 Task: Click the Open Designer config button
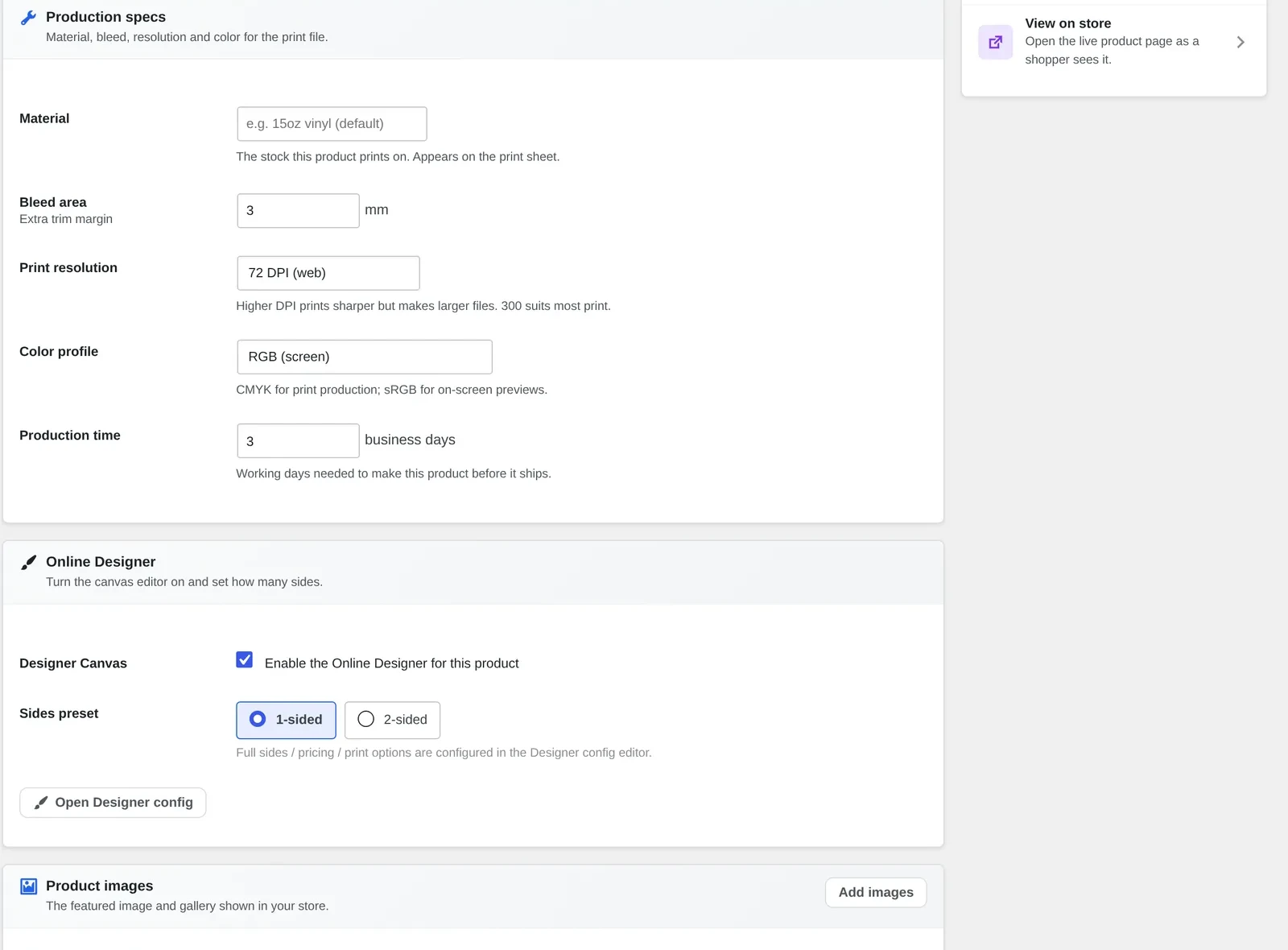113,803
